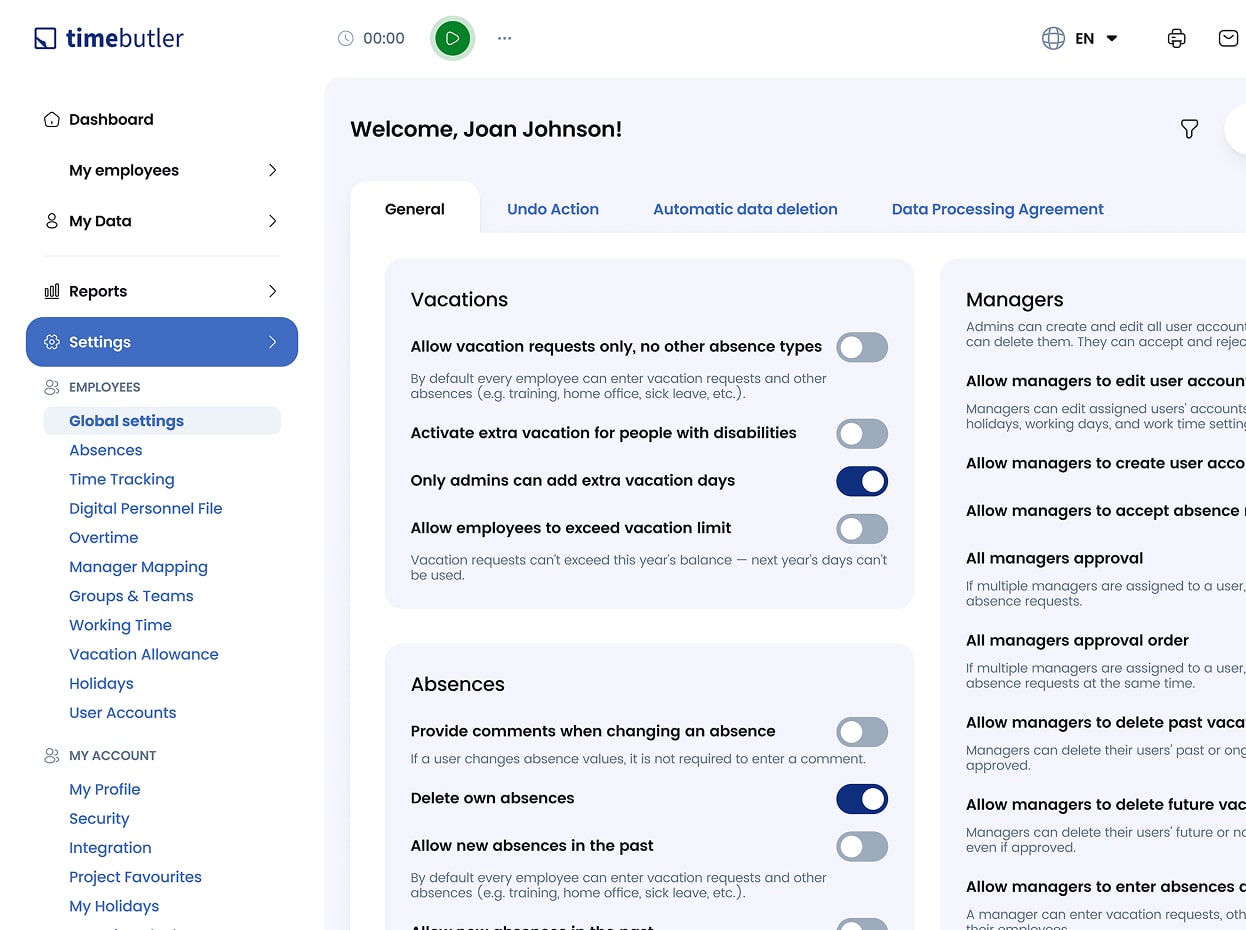Open the Automatic data deletion tab
Screen dimensions: 1246x930
[745, 210]
